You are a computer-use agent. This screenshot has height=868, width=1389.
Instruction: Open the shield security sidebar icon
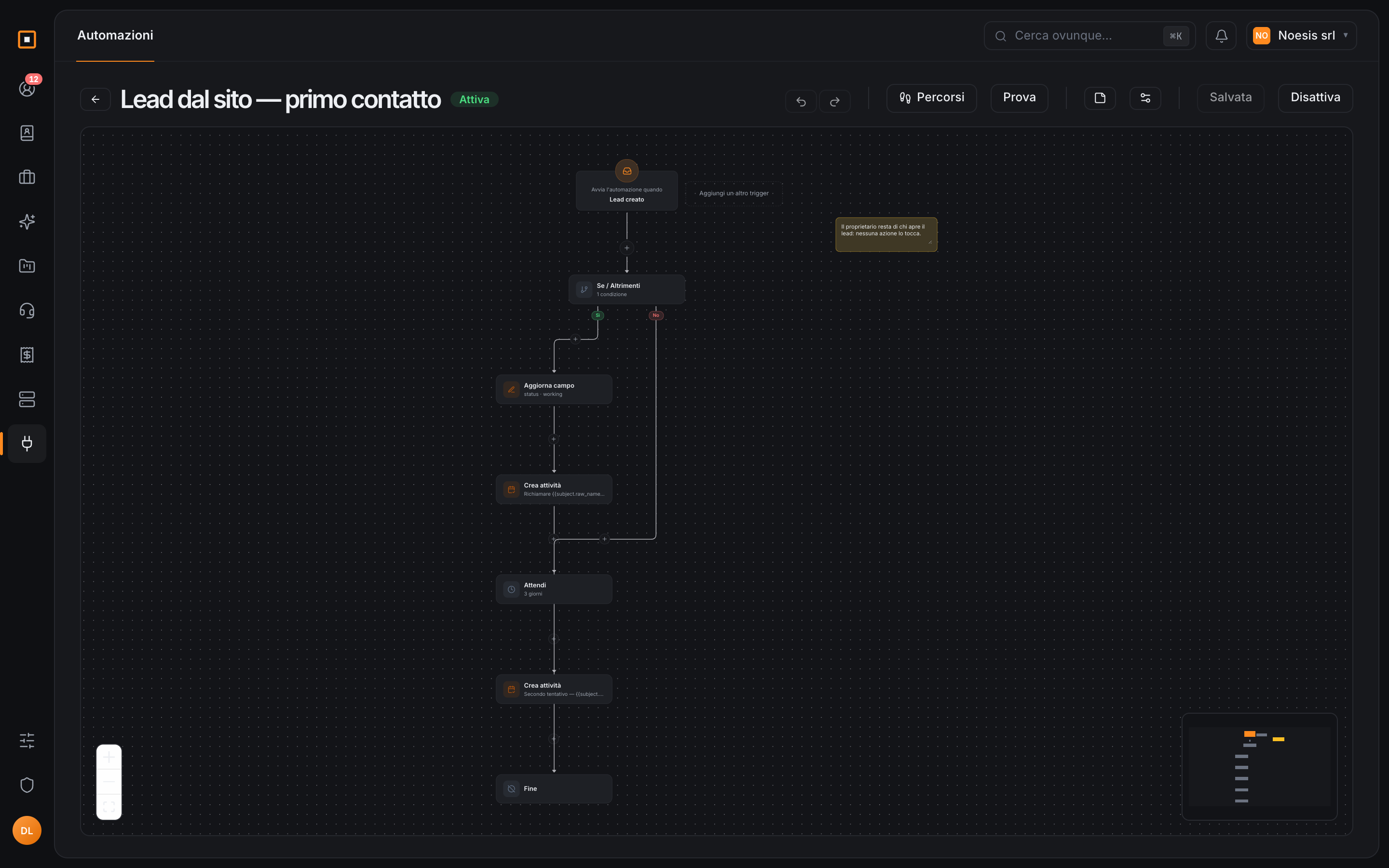27,785
